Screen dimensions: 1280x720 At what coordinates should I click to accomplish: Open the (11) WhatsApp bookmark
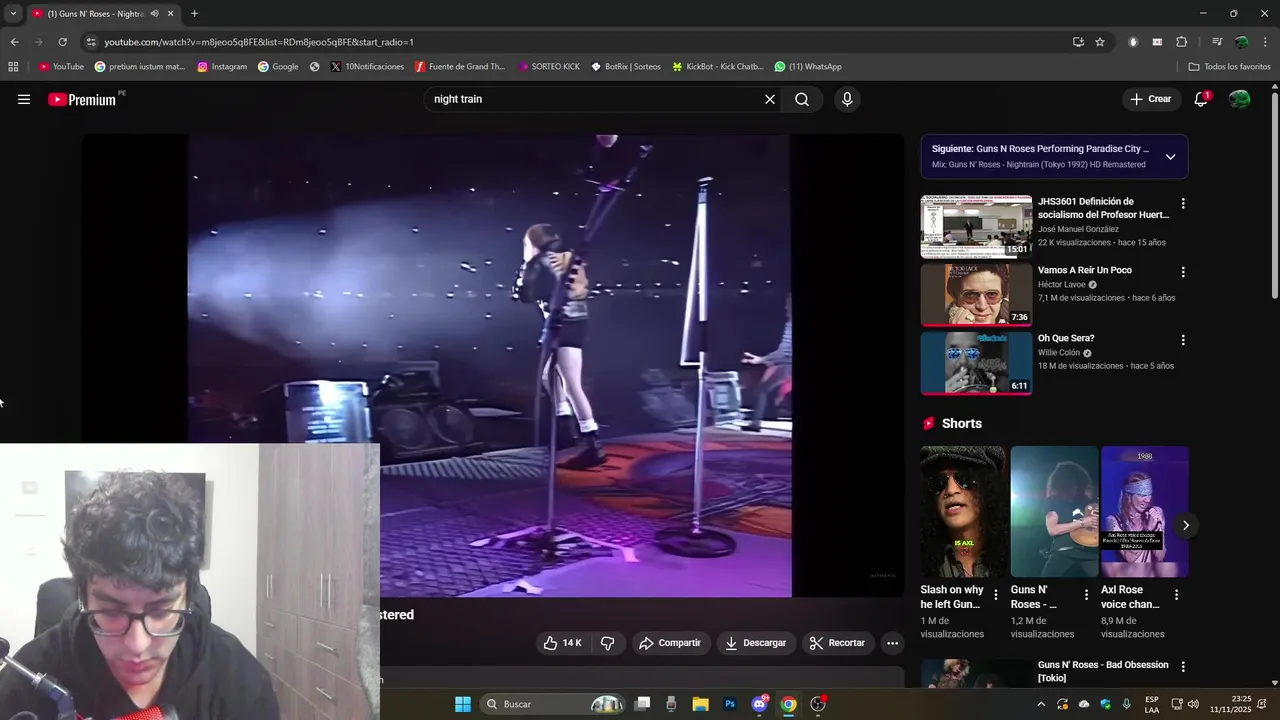(808, 67)
